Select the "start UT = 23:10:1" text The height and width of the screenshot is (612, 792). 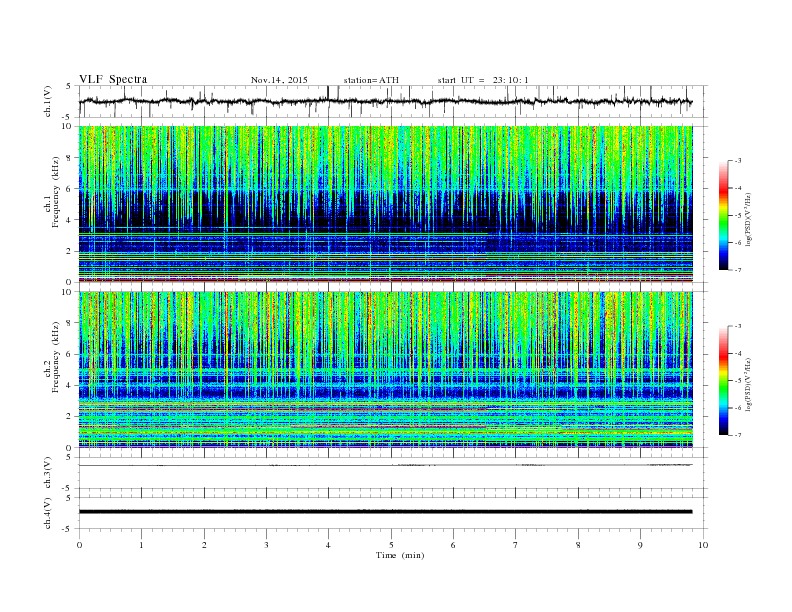tap(483, 80)
